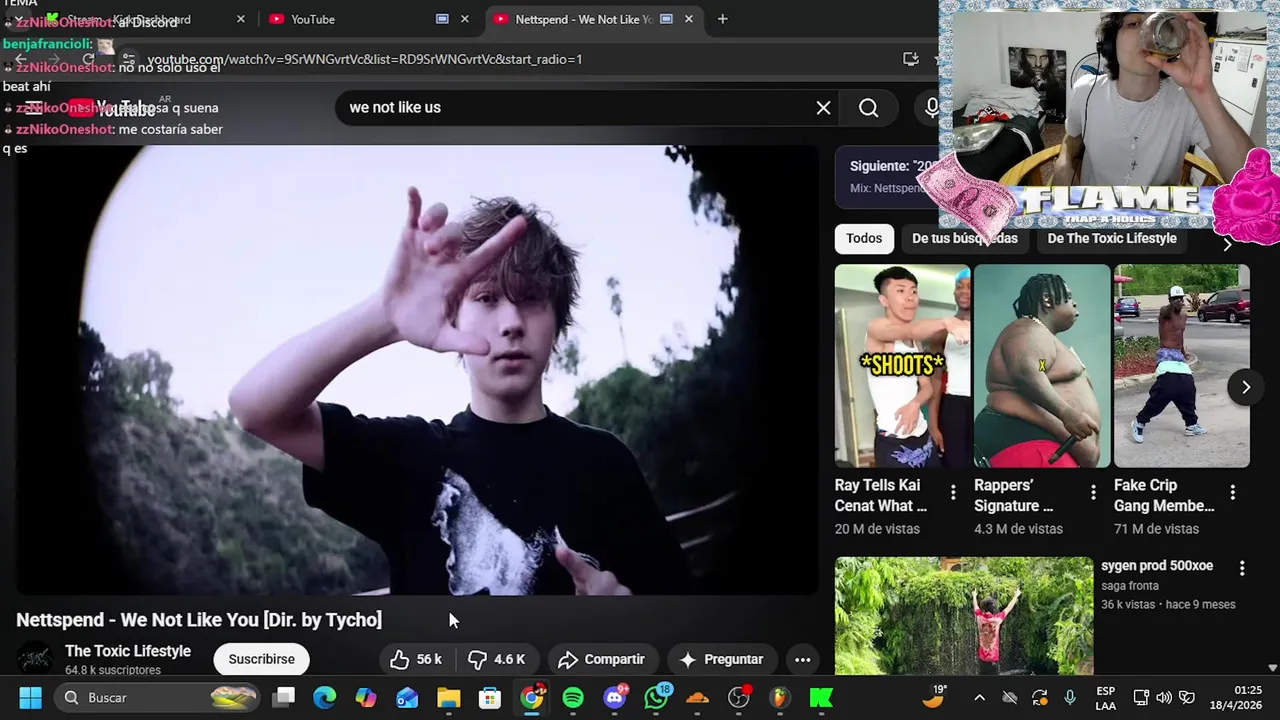Open Ray Tells Kai Cenat short thumbnail
1280x720 pixels.
click(902, 366)
